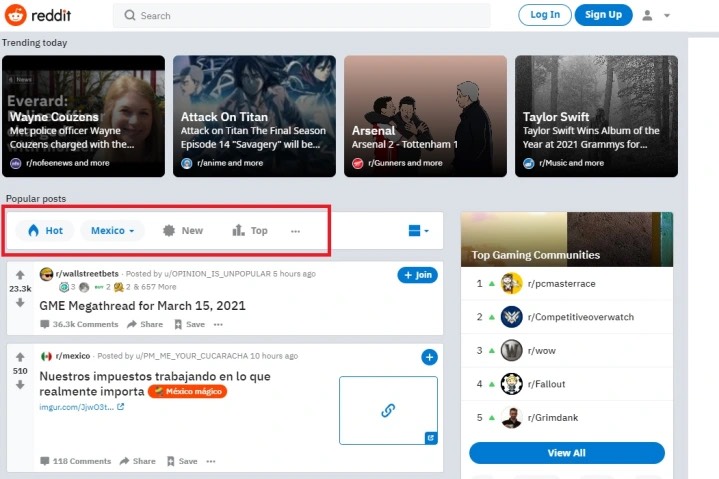The image size is (719, 479).
Task: Click the Sign Up button
Action: point(603,15)
